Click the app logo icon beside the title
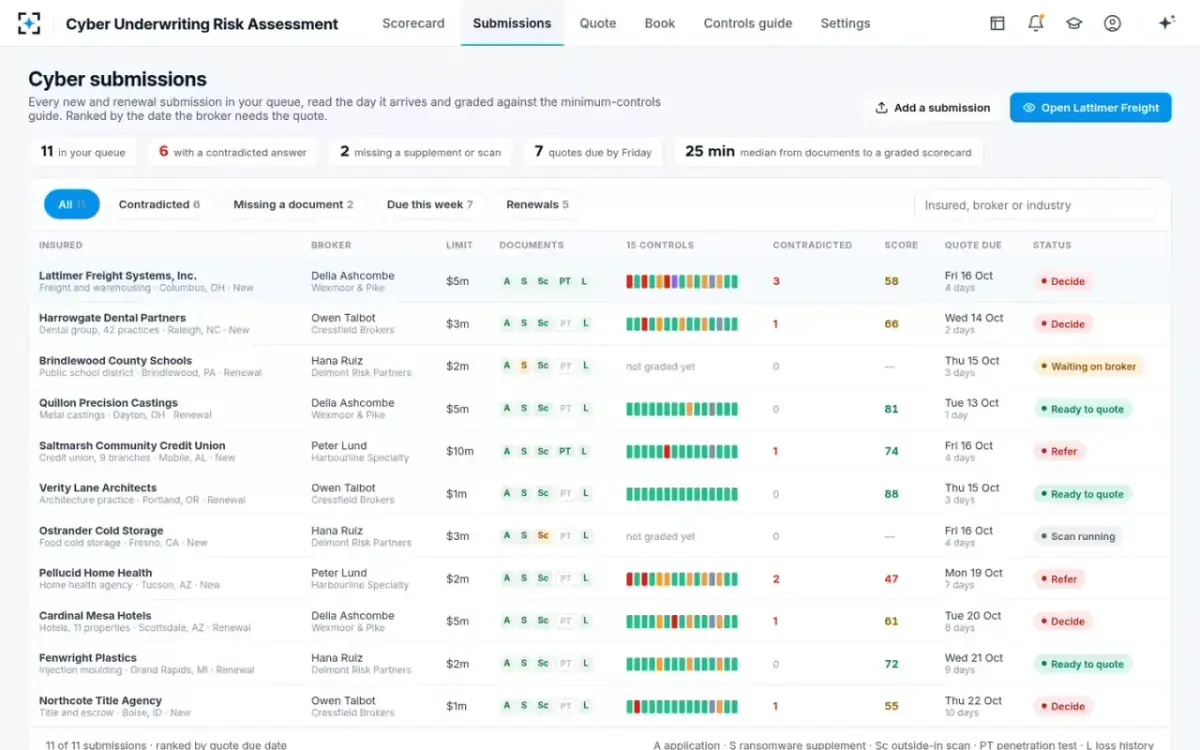The width and height of the screenshot is (1200, 750). click(x=29, y=23)
